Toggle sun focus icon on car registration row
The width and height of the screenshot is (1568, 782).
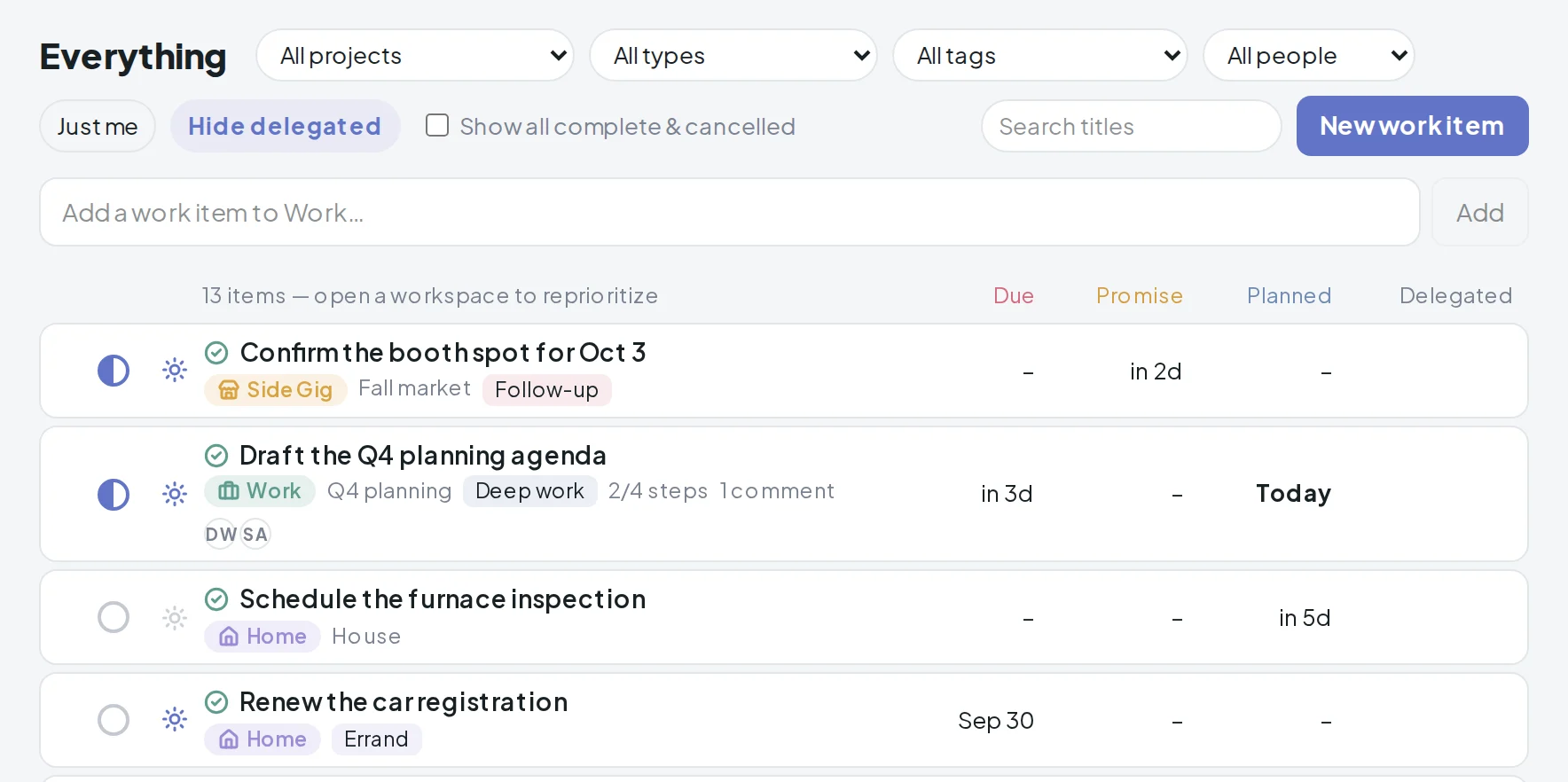(x=175, y=719)
